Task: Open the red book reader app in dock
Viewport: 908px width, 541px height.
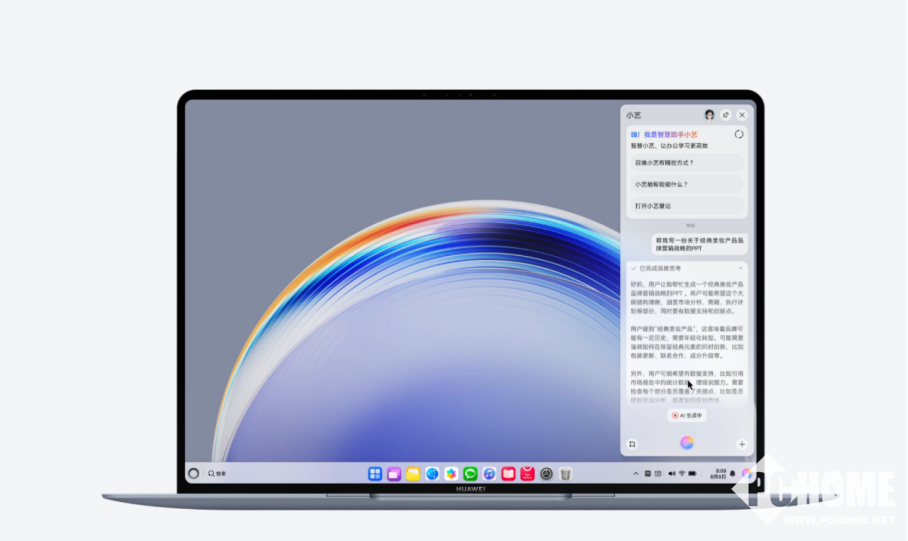Action: 508,474
